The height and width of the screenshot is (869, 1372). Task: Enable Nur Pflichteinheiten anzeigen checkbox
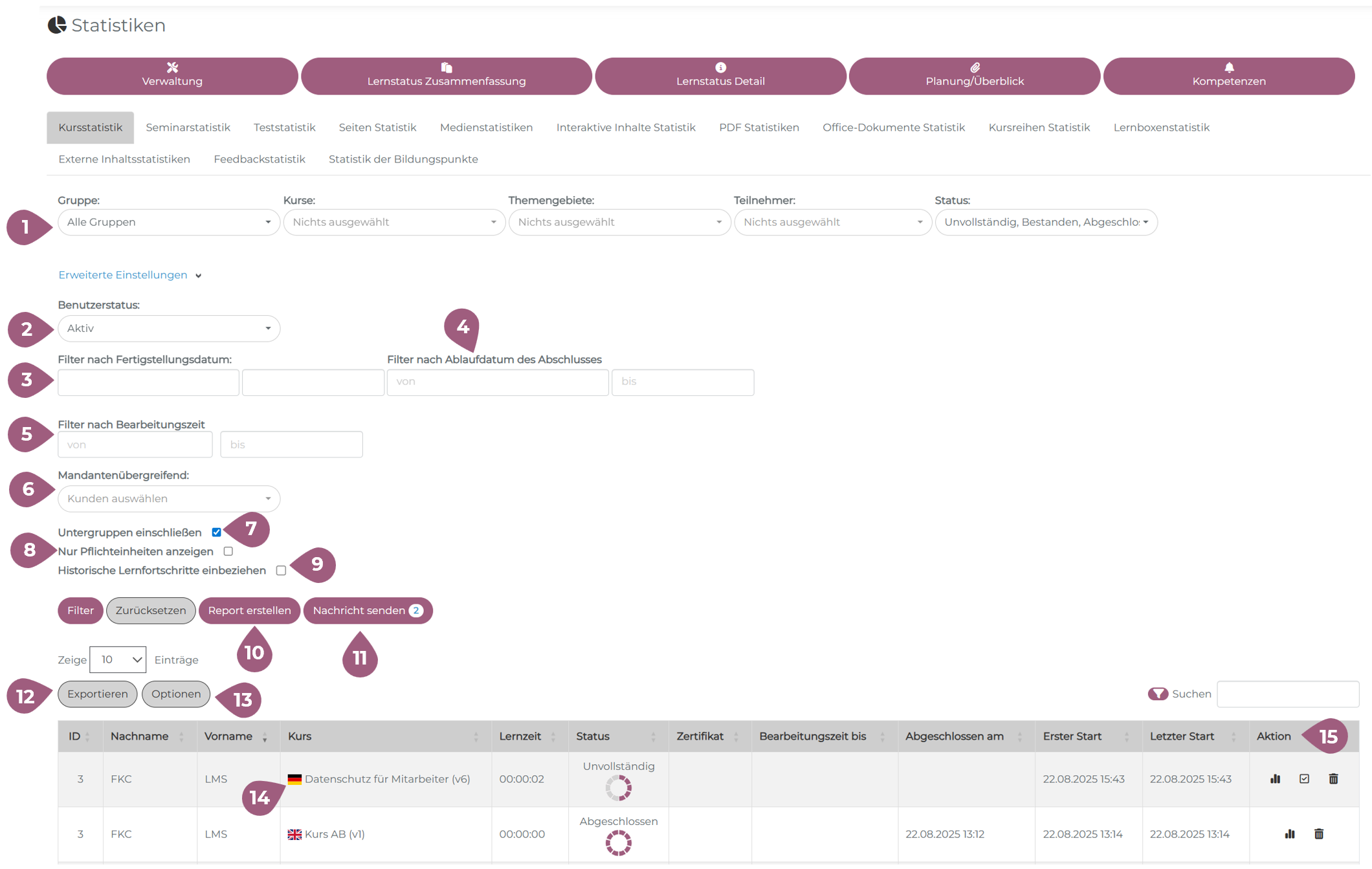coord(228,551)
